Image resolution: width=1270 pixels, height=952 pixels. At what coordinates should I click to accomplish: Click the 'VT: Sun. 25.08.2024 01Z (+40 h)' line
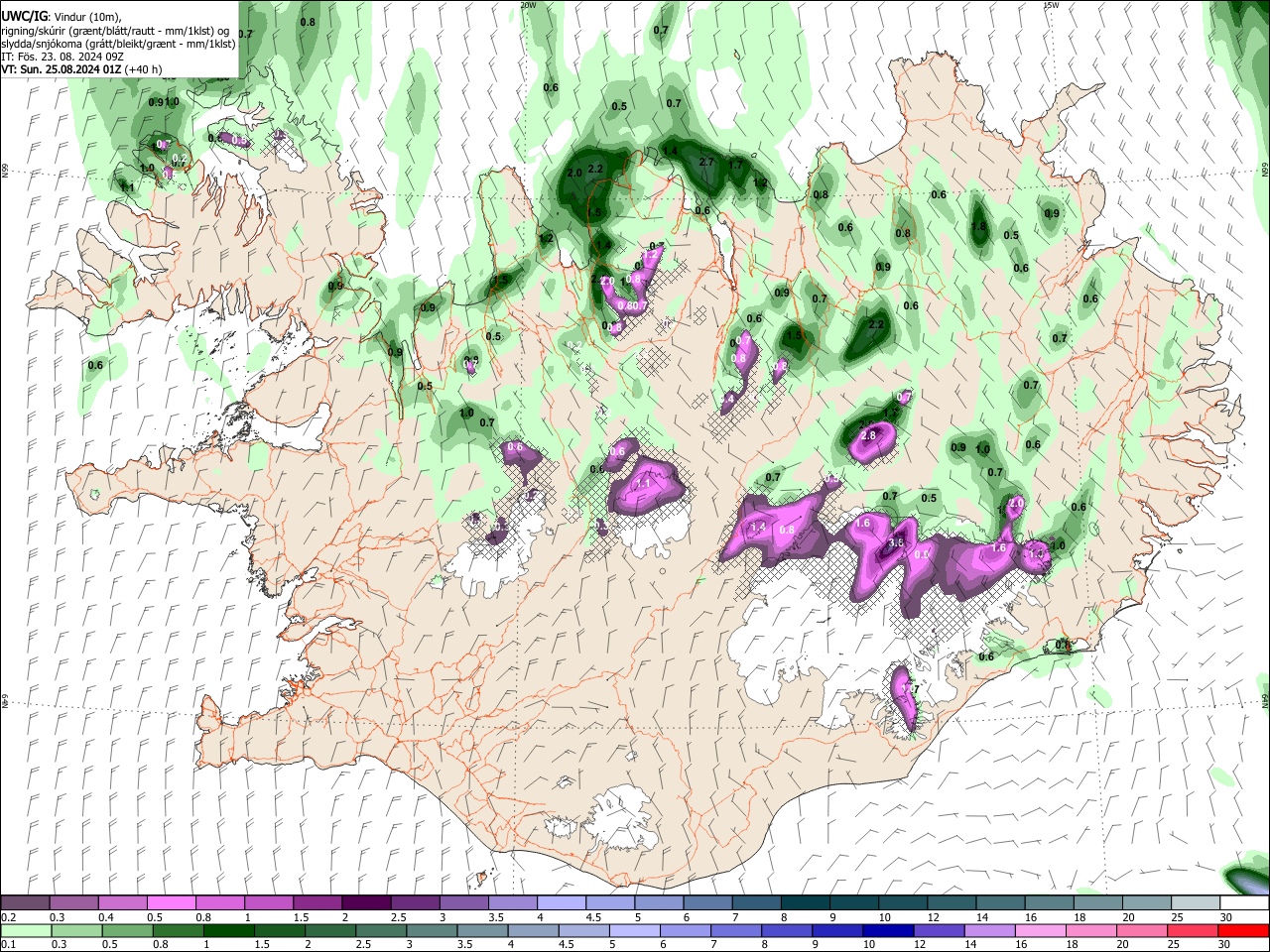(x=81, y=70)
